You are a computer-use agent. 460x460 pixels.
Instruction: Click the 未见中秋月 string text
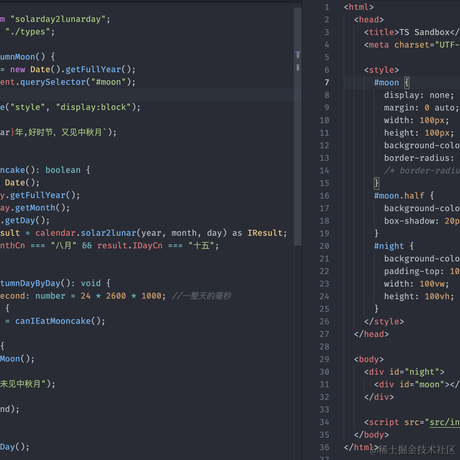coord(20,384)
